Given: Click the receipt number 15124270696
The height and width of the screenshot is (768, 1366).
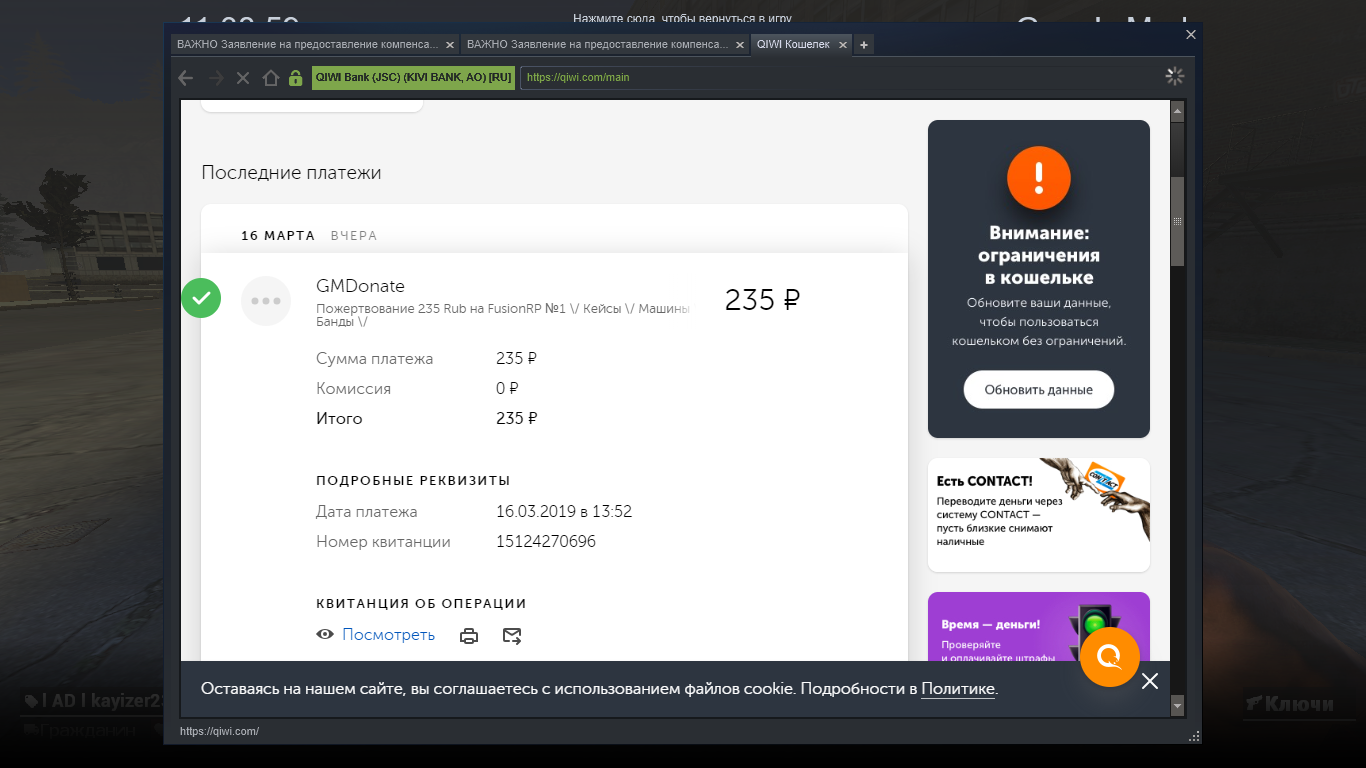Looking at the screenshot, I should click(x=546, y=542).
